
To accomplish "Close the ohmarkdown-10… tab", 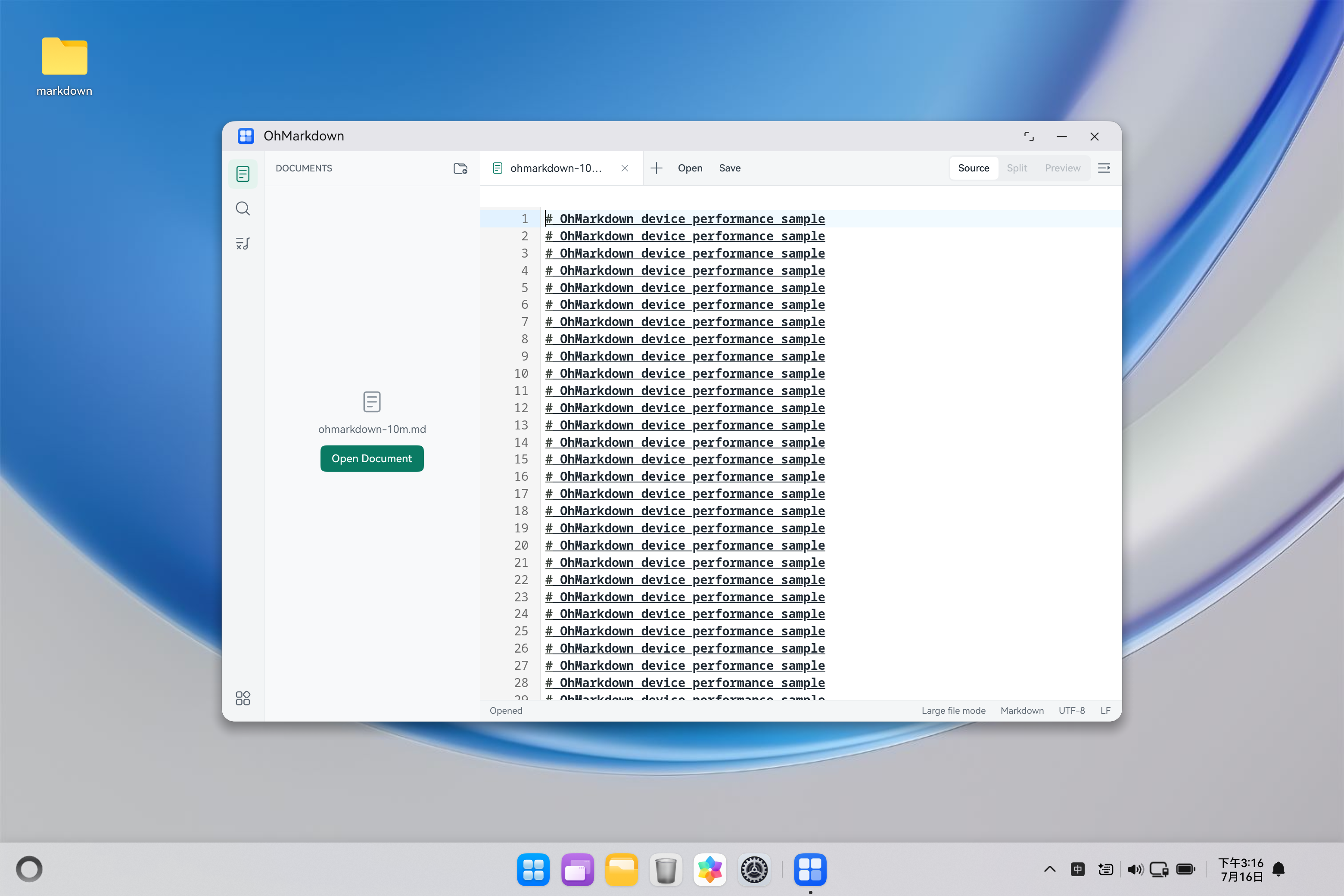I will [625, 168].
